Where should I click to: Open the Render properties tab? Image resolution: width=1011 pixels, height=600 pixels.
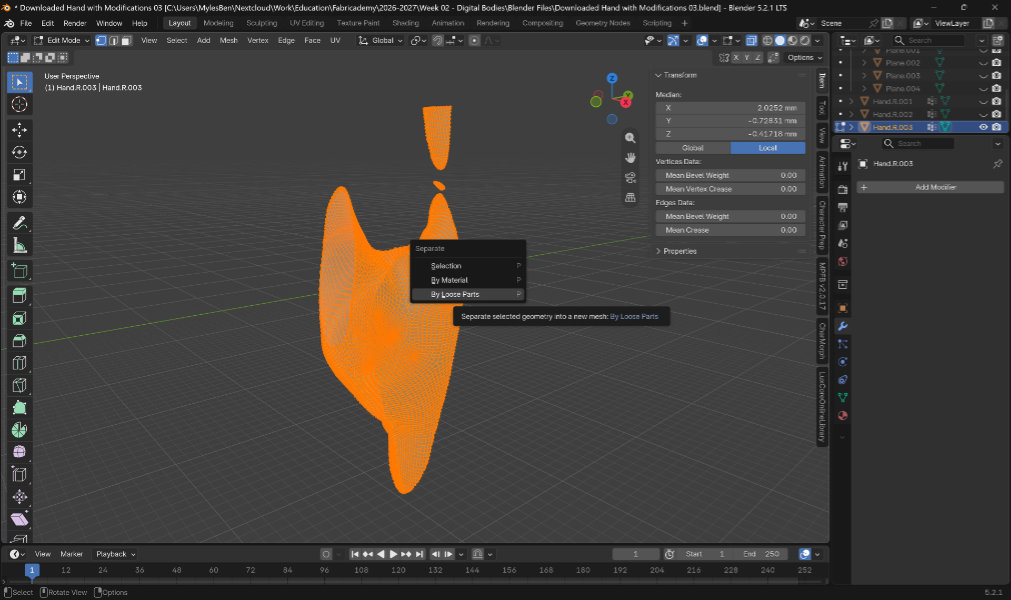click(x=842, y=189)
